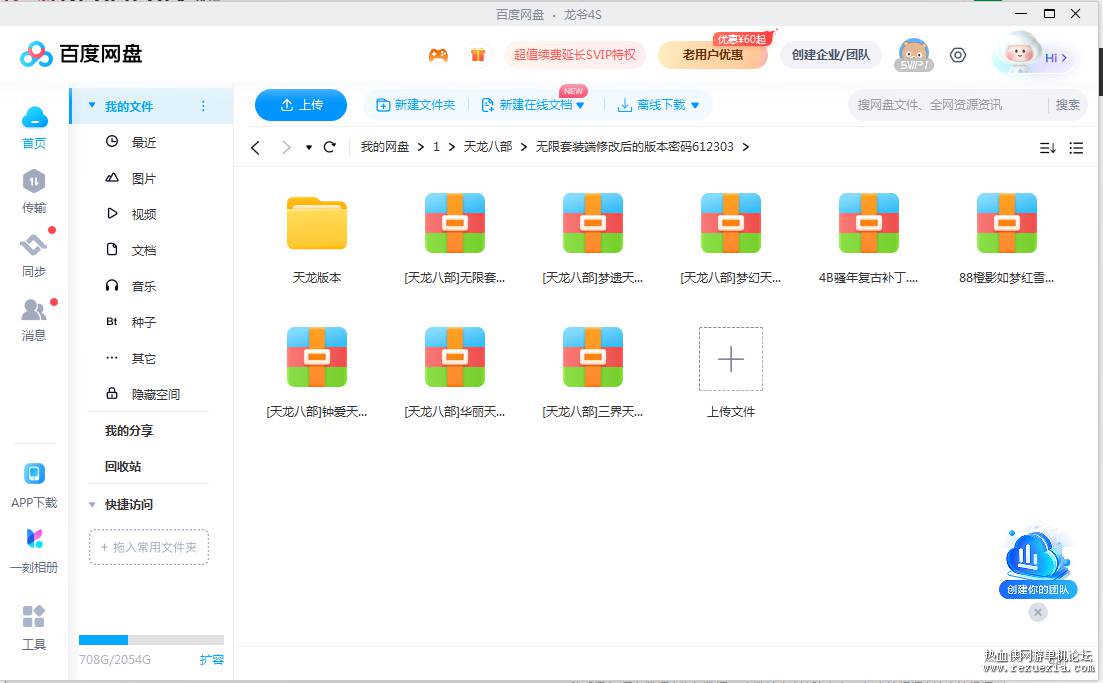Go back with the left arrow
The height and width of the screenshot is (683, 1103).
(255, 147)
